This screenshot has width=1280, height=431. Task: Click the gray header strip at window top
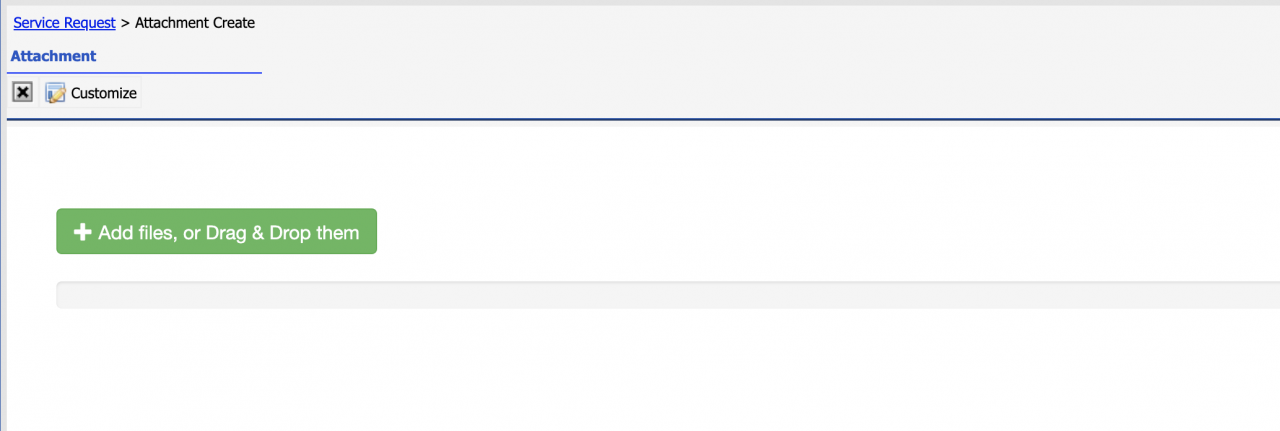640,3
